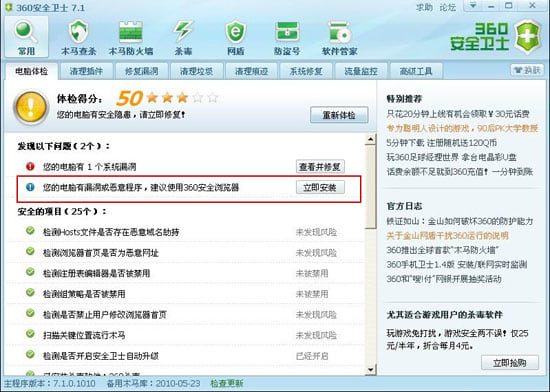Open the 常用 toolbar section
The height and width of the screenshot is (392, 550).
coord(26,37)
